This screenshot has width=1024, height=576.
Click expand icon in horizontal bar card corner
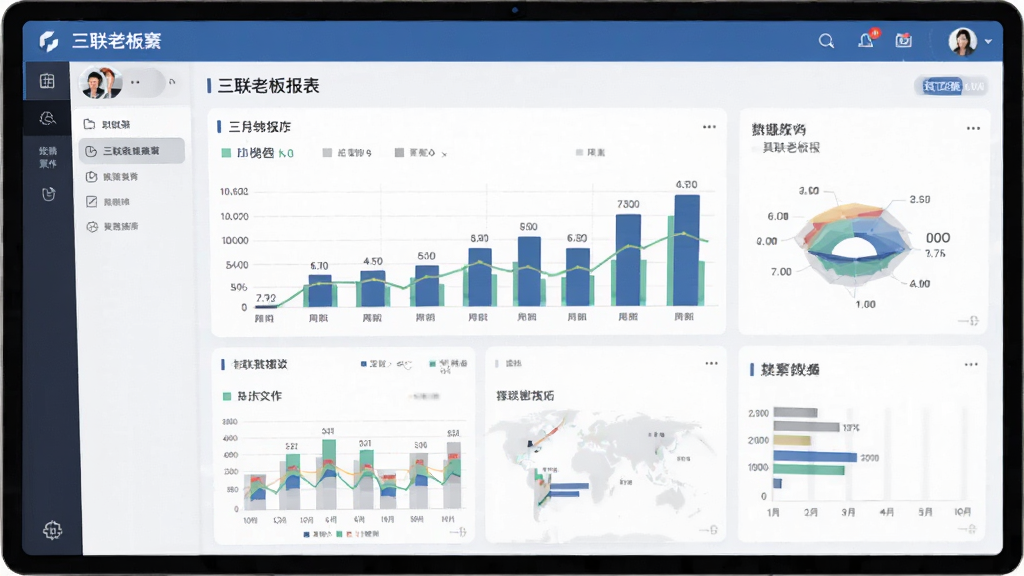click(x=968, y=529)
